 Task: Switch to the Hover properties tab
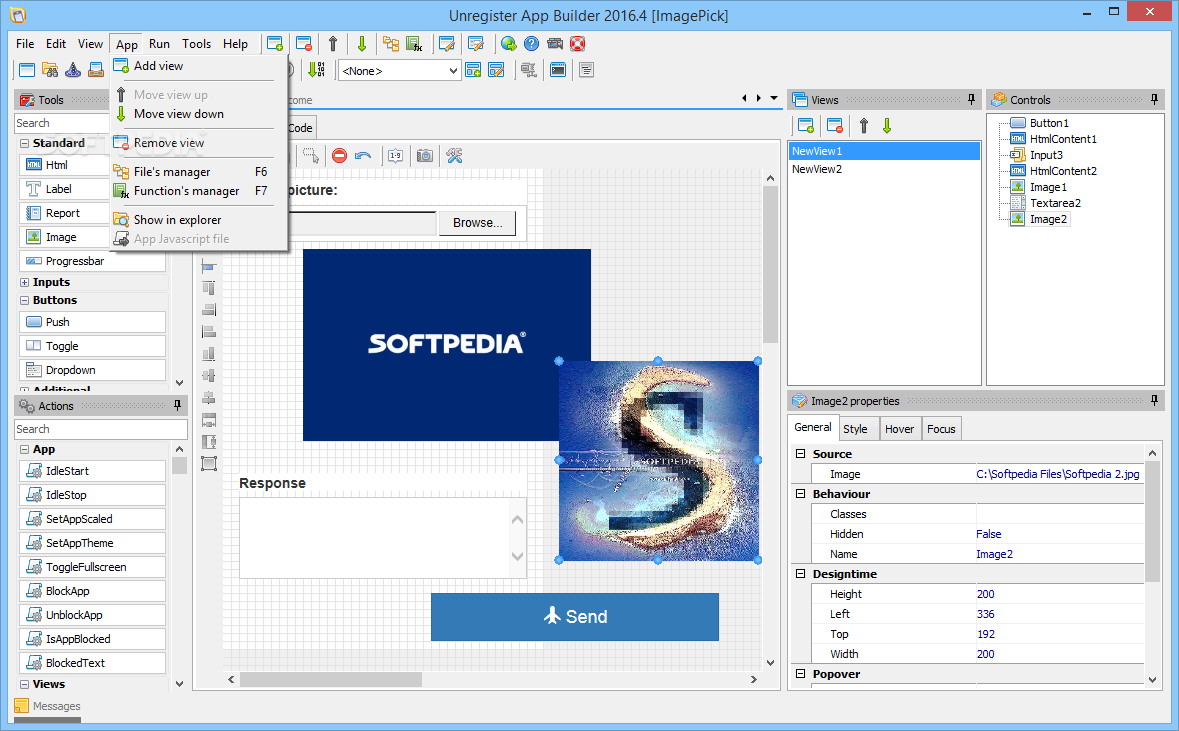[899, 429]
